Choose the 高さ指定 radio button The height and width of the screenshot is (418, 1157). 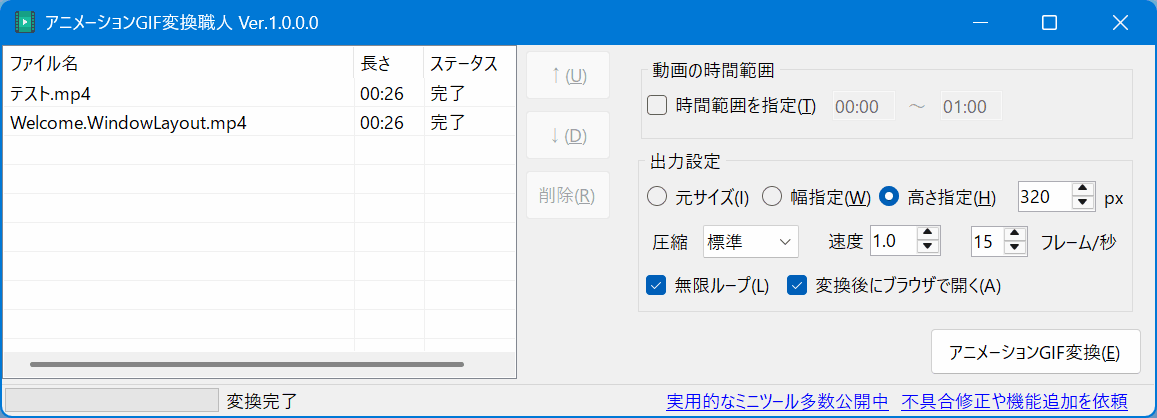coord(889,197)
